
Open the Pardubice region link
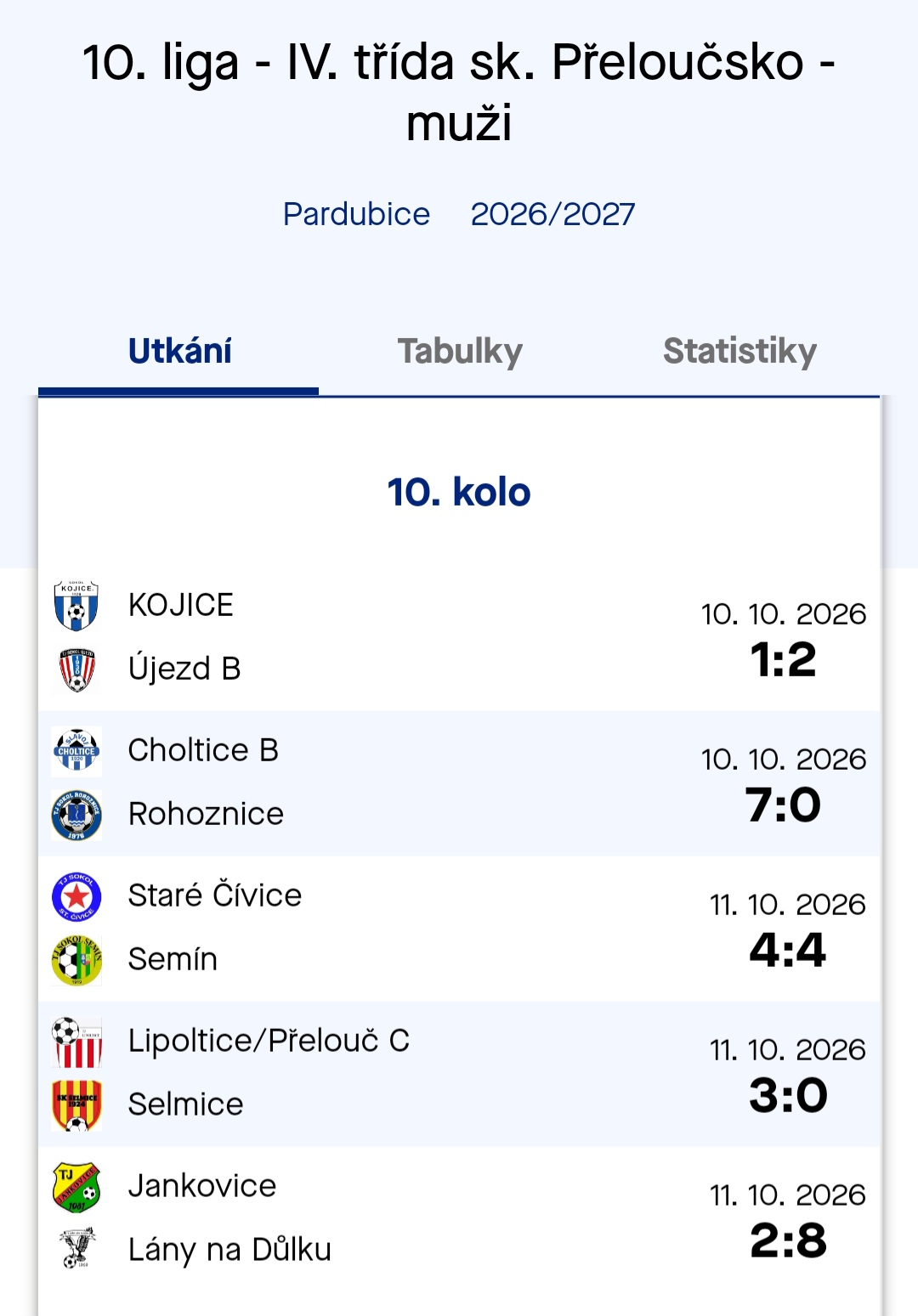[356, 214]
